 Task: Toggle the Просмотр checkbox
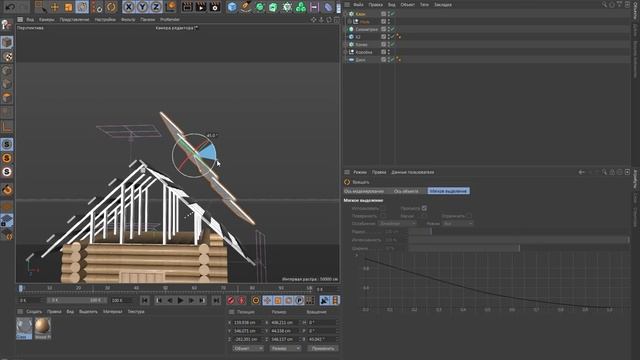tap(424, 208)
